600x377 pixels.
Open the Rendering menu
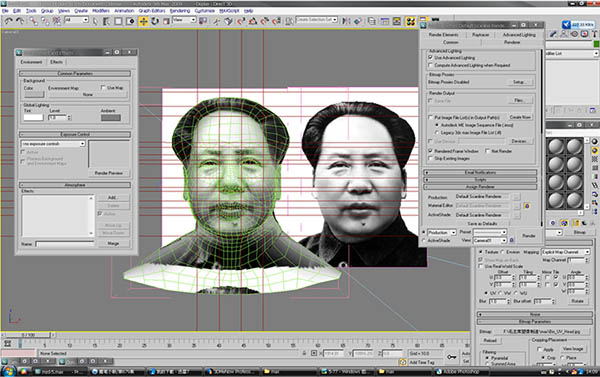coord(179,11)
